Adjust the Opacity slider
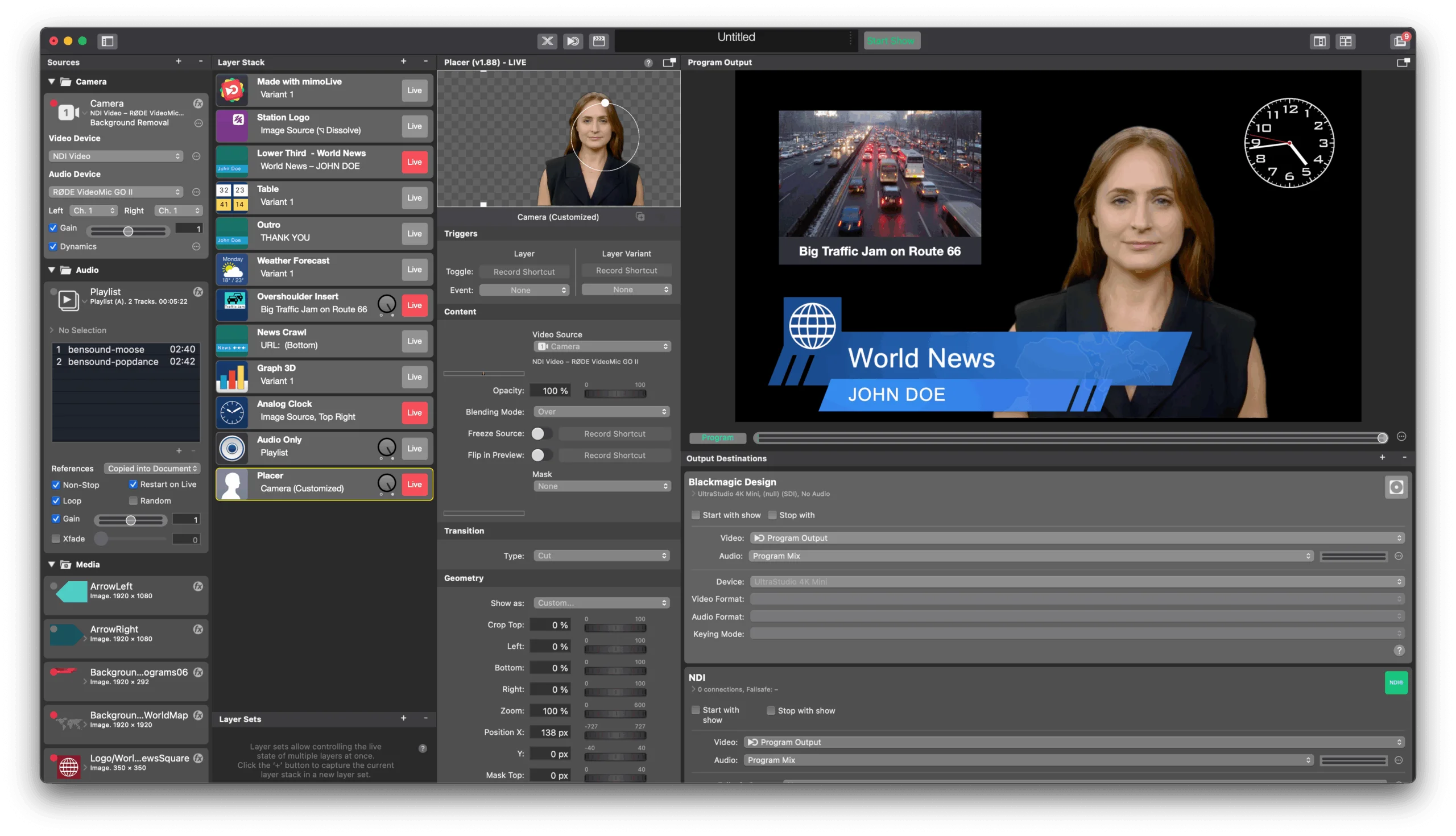 615,394
